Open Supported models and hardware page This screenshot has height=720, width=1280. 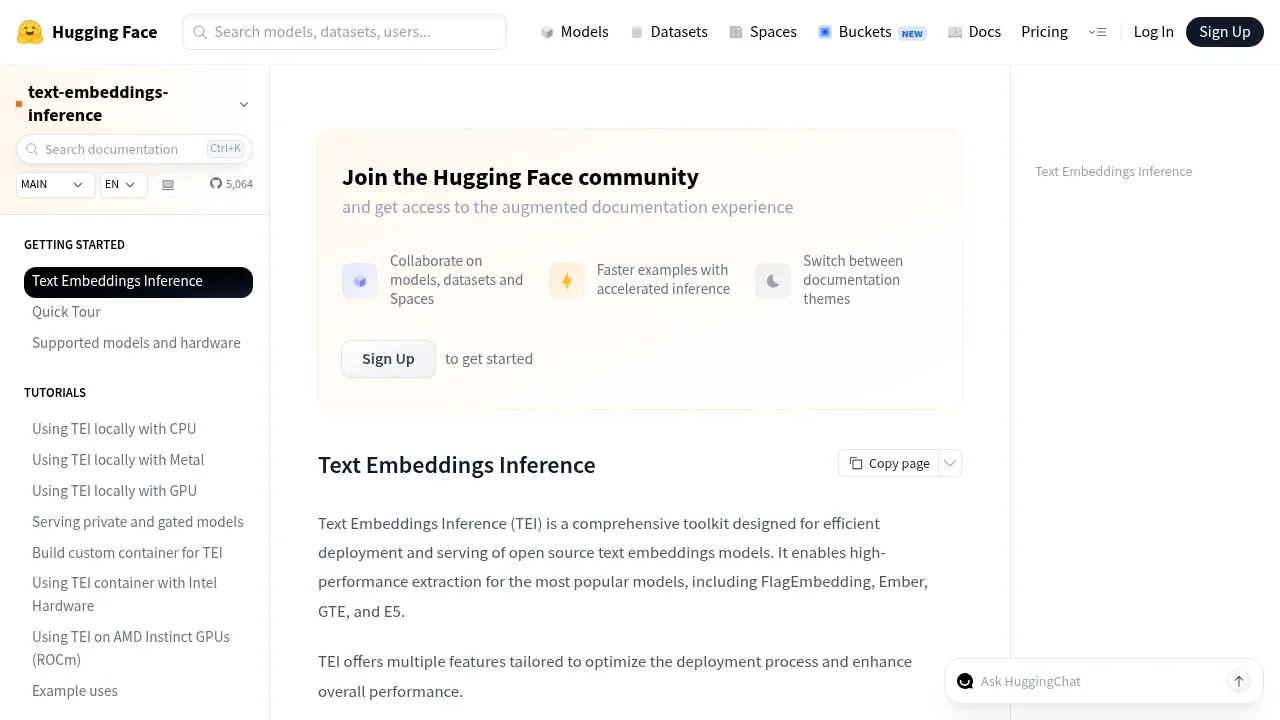[136, 343]
